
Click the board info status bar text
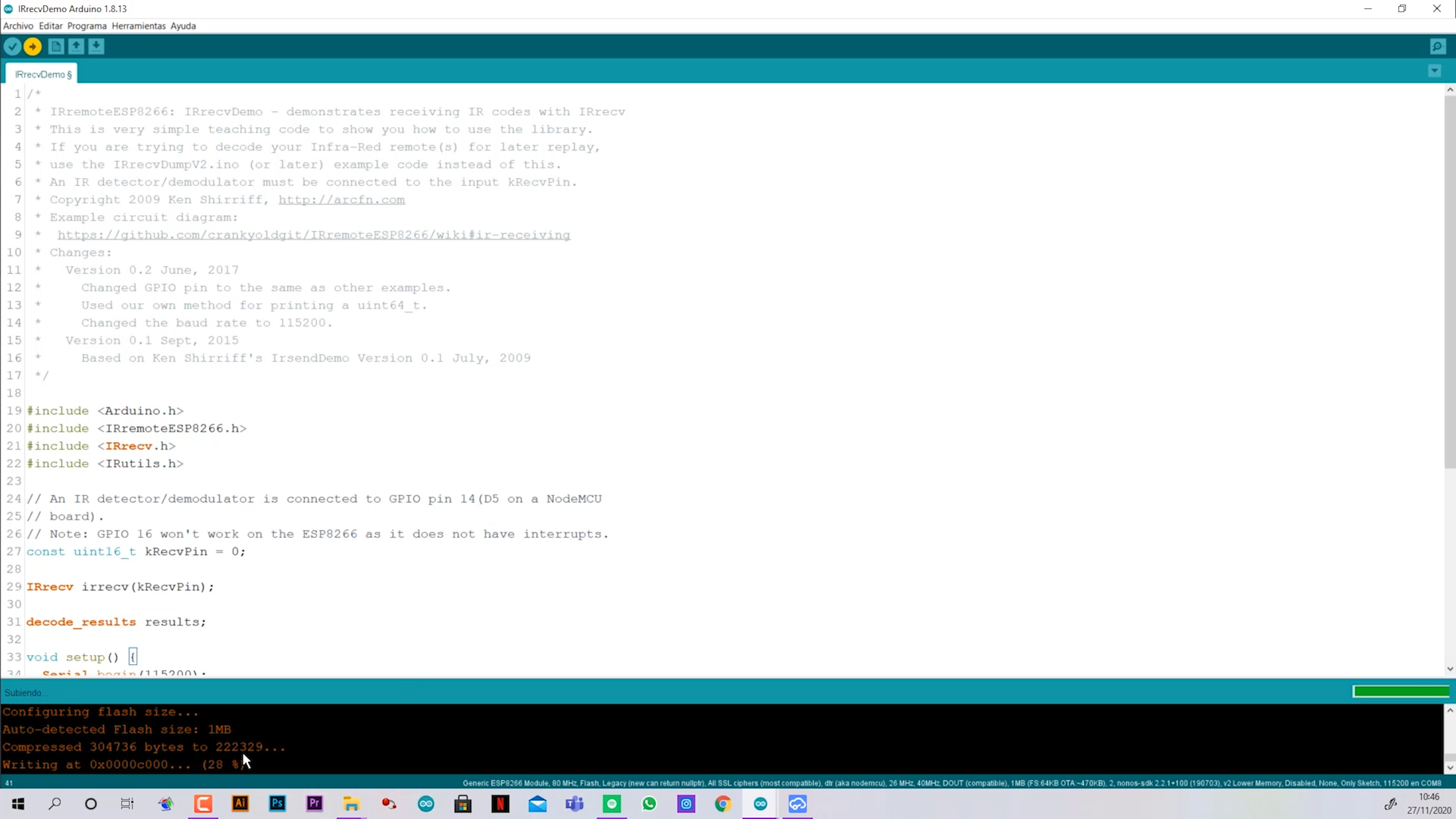(x=952, y=783)
